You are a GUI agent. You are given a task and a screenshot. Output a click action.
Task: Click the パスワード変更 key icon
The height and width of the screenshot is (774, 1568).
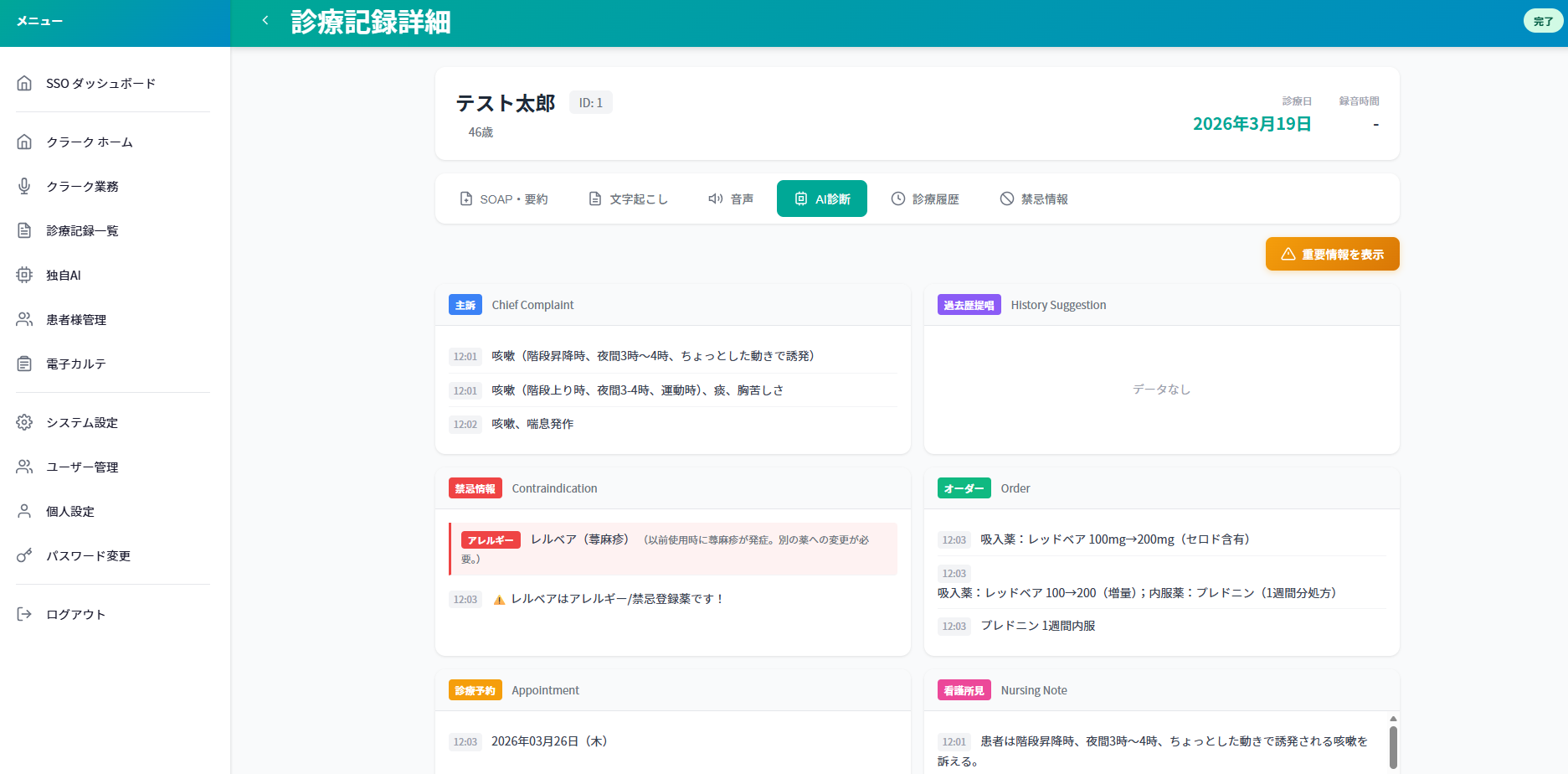24,555
